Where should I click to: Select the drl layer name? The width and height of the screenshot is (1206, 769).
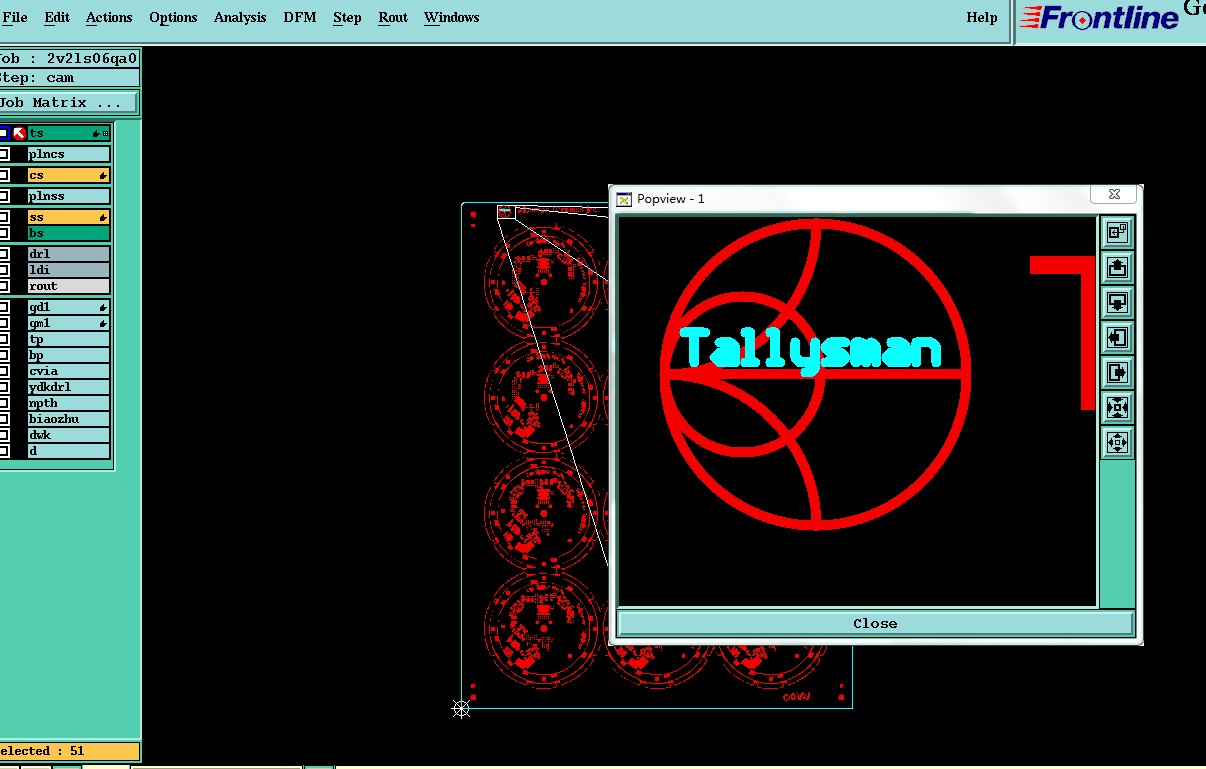click(69, 254)
